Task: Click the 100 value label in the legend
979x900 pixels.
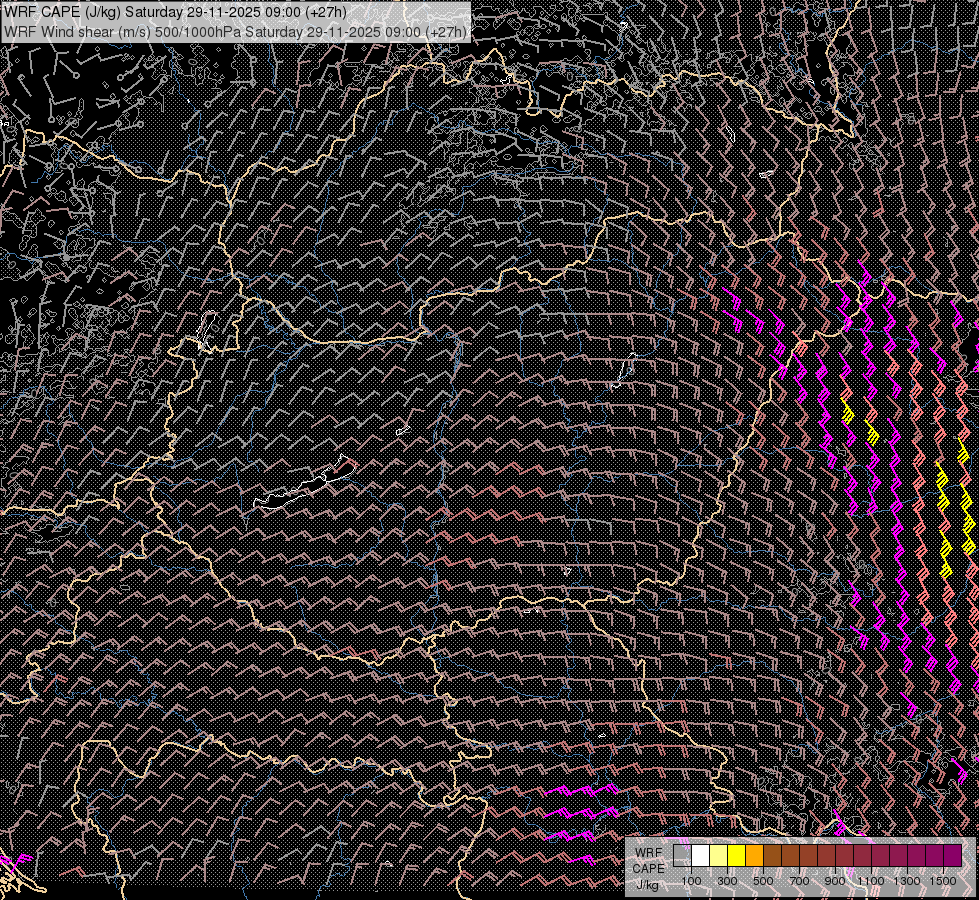Action: click(x=691, y=881)
